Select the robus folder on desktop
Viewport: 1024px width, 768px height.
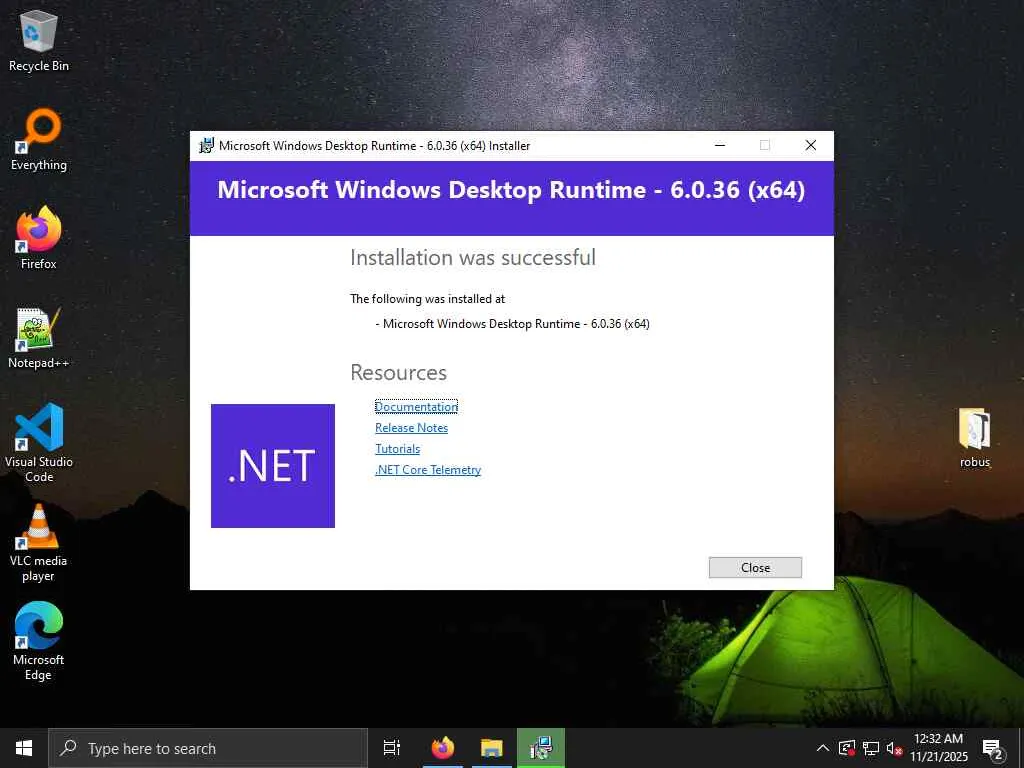(x=974, y=438)
